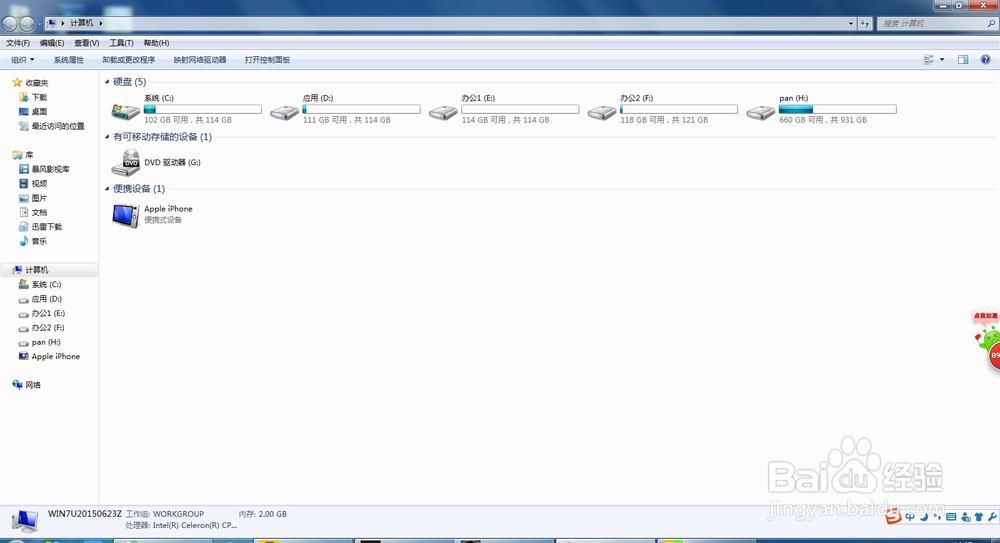This screenshot has height=543, width=1000.
Task: Toggle the preview pane icon
Action: (x=963, y=59)
